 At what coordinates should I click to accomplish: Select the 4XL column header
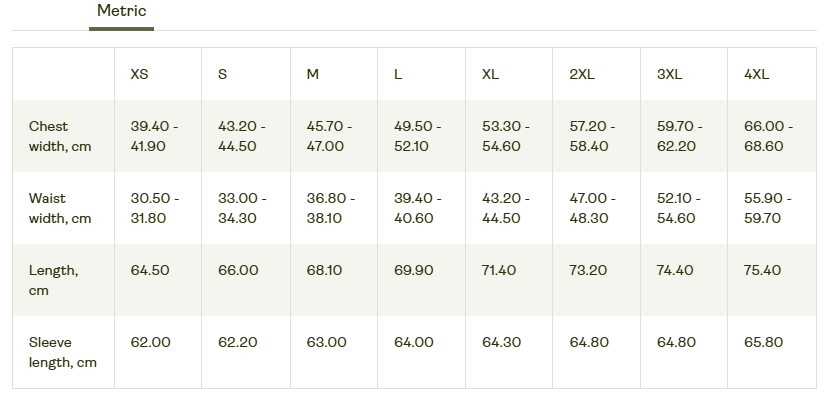click(x=756, y=75)
